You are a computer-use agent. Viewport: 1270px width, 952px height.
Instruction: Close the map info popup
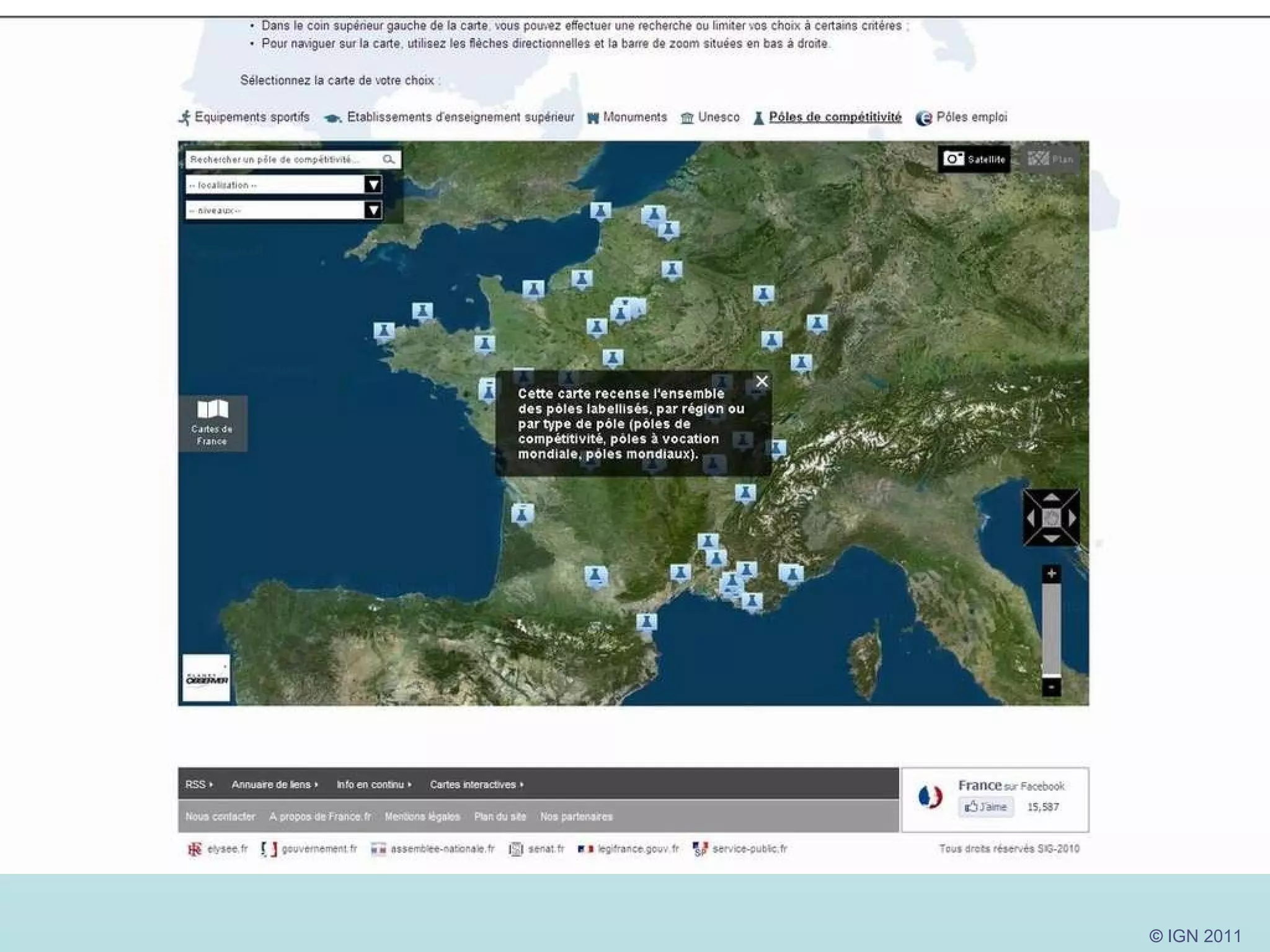[762, 382]
